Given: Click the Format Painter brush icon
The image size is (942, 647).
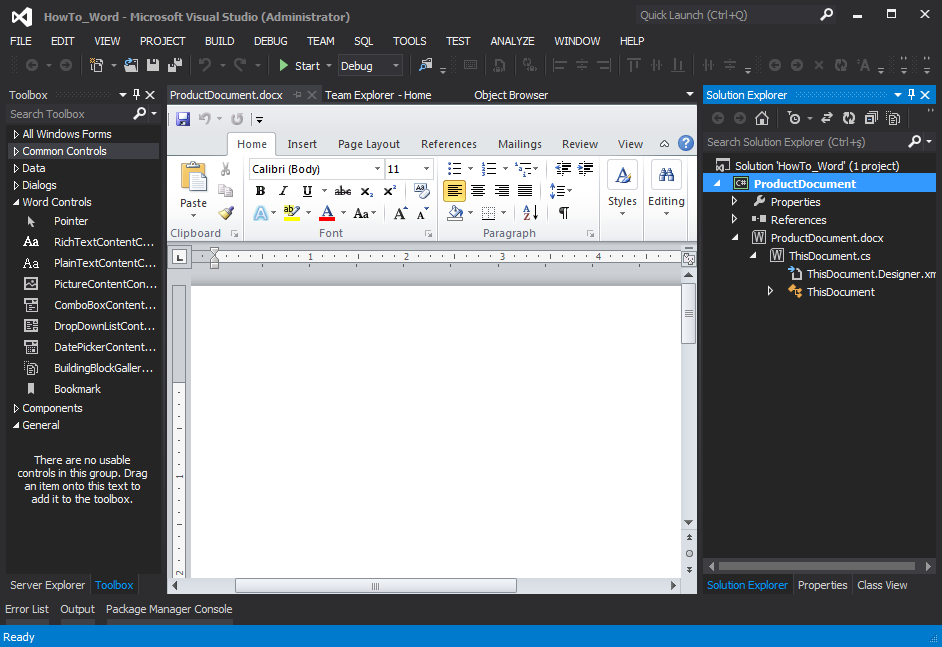Looking at the screenshot, I should click(x=226, y=212).
